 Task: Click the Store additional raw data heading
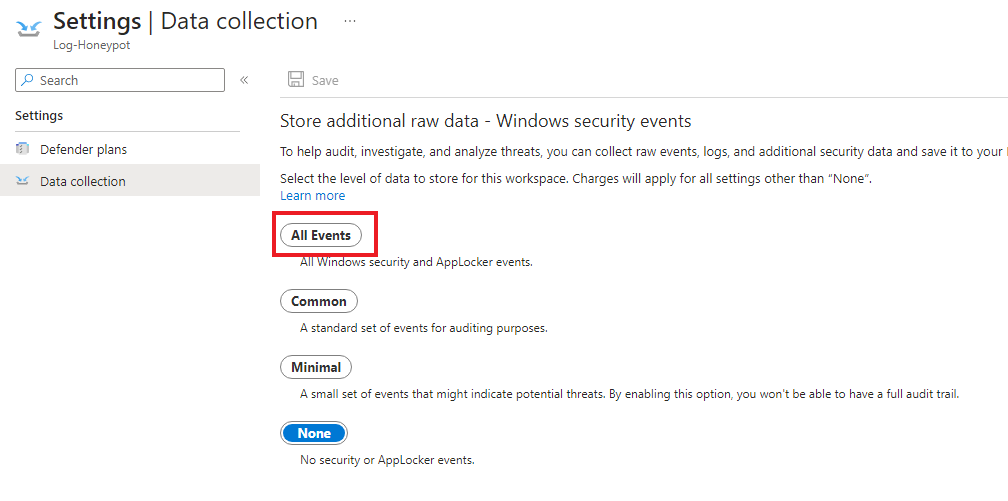[x=485, y=121]
